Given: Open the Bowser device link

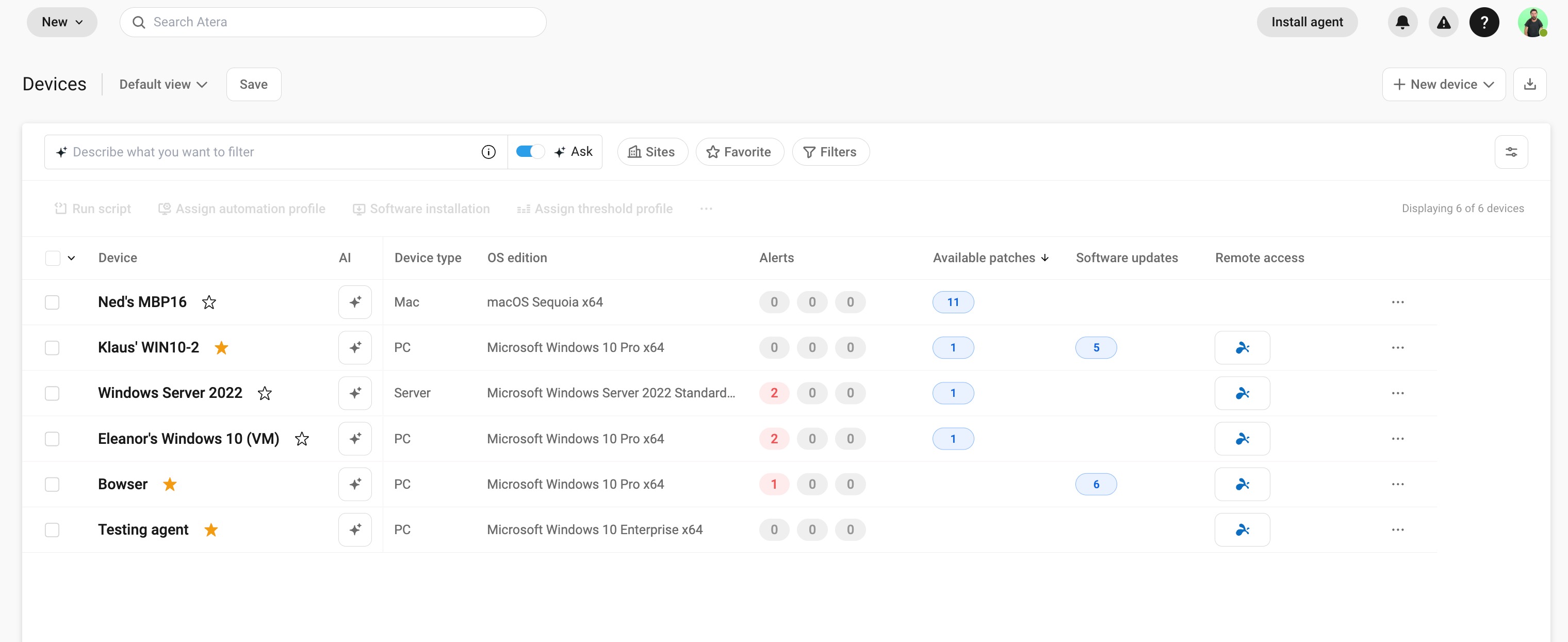Looking at the screenshot, I should click(123, 484).
